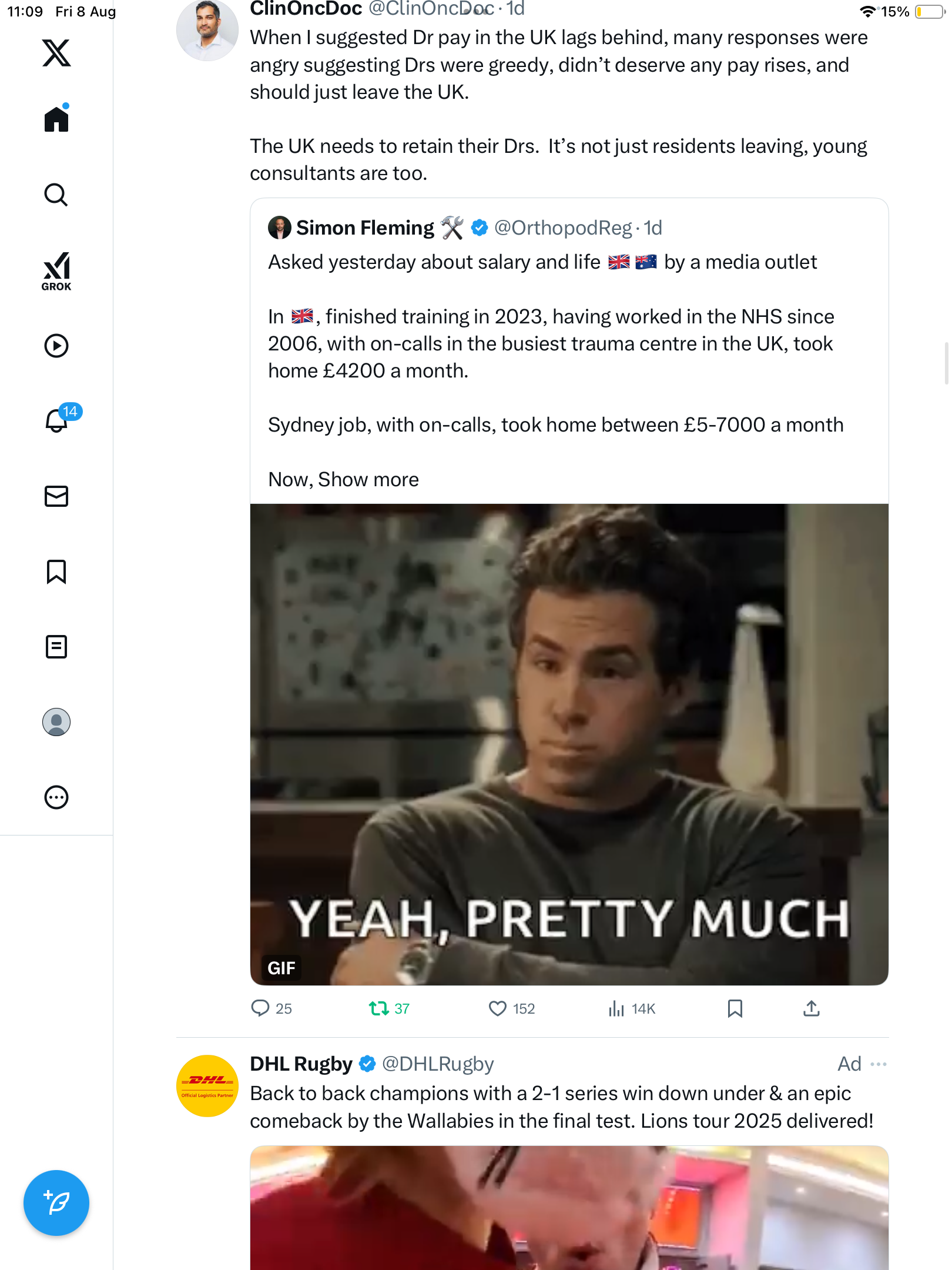This screenshot has height=1270, width=952.
Task: Play the 'Yeah, pretty much' GIF
Action: pyautogui.click(x=569, y=744)
